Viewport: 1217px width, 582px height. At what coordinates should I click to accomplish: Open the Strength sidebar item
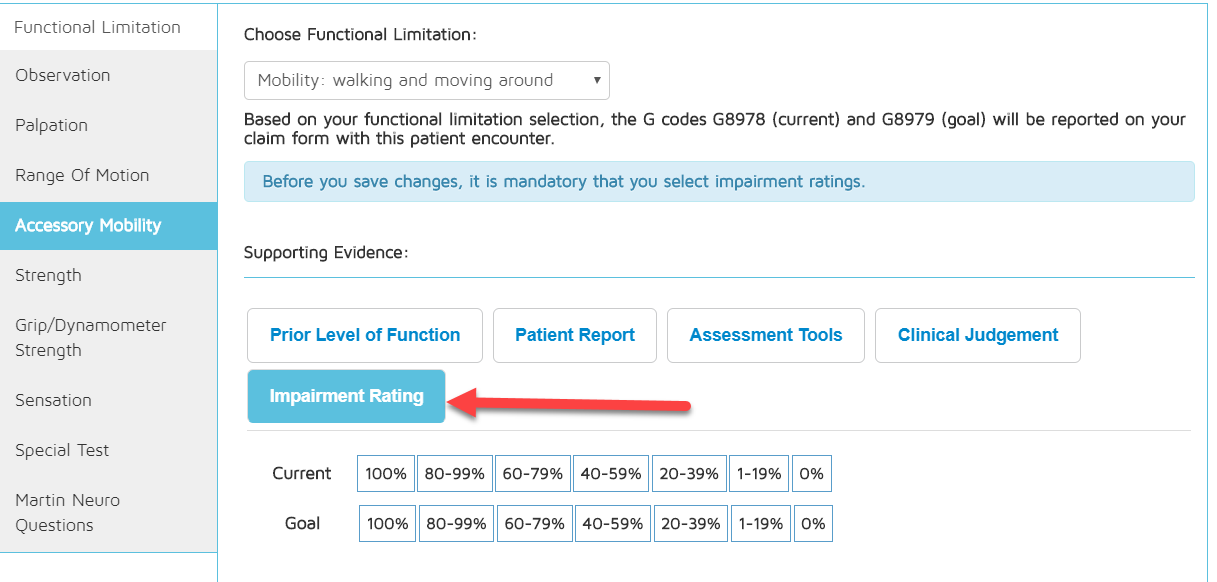48,275
